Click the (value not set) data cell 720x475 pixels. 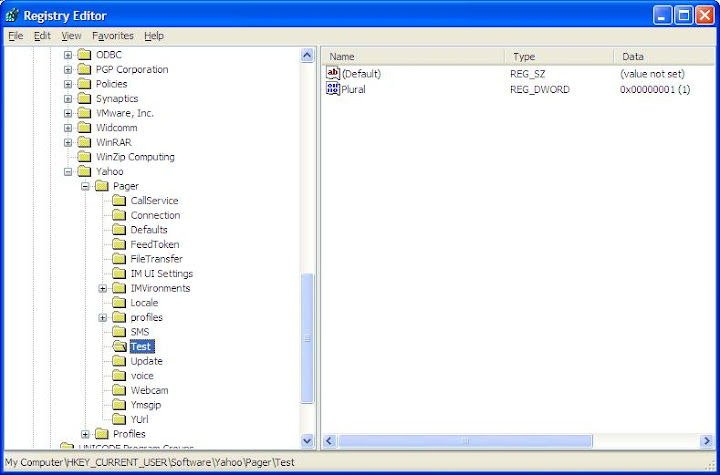[x=652, y=74]
